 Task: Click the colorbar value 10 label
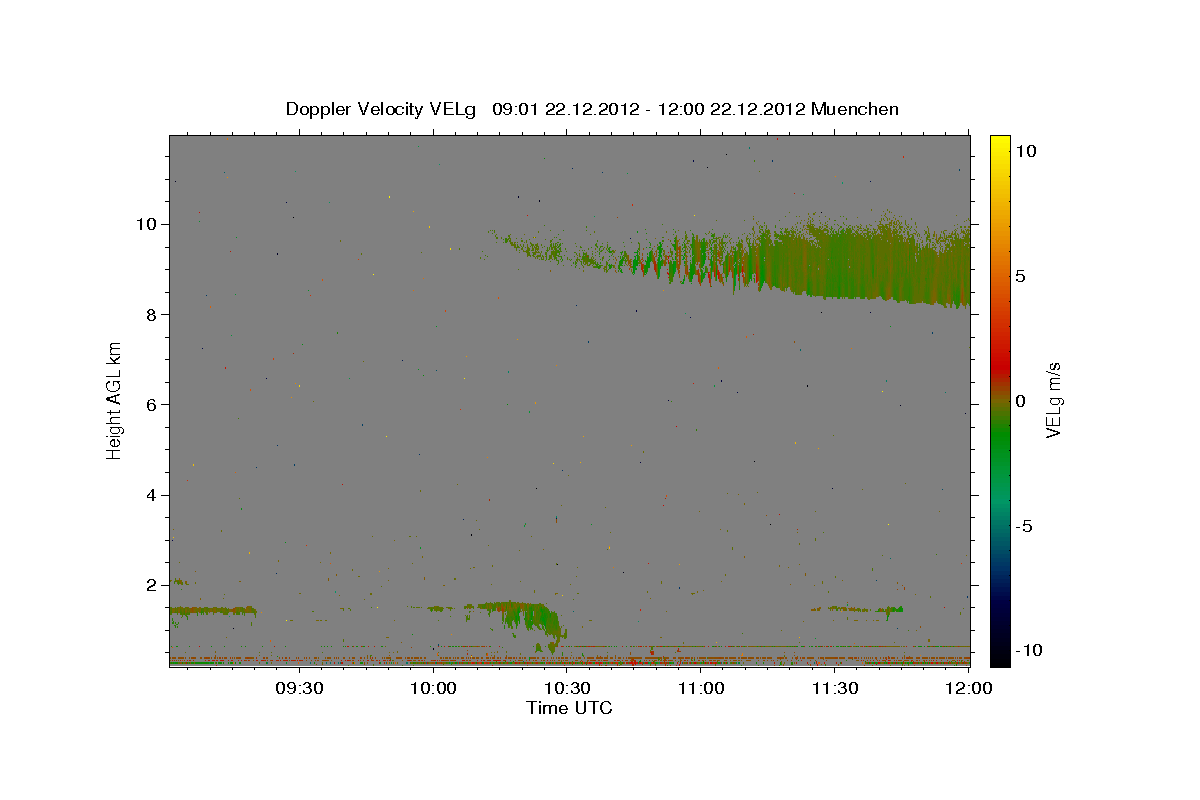pos(1026,150)
